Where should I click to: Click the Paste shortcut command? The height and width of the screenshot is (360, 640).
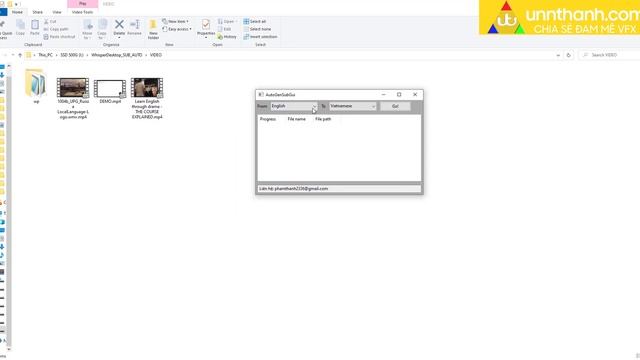pos(59,37)
